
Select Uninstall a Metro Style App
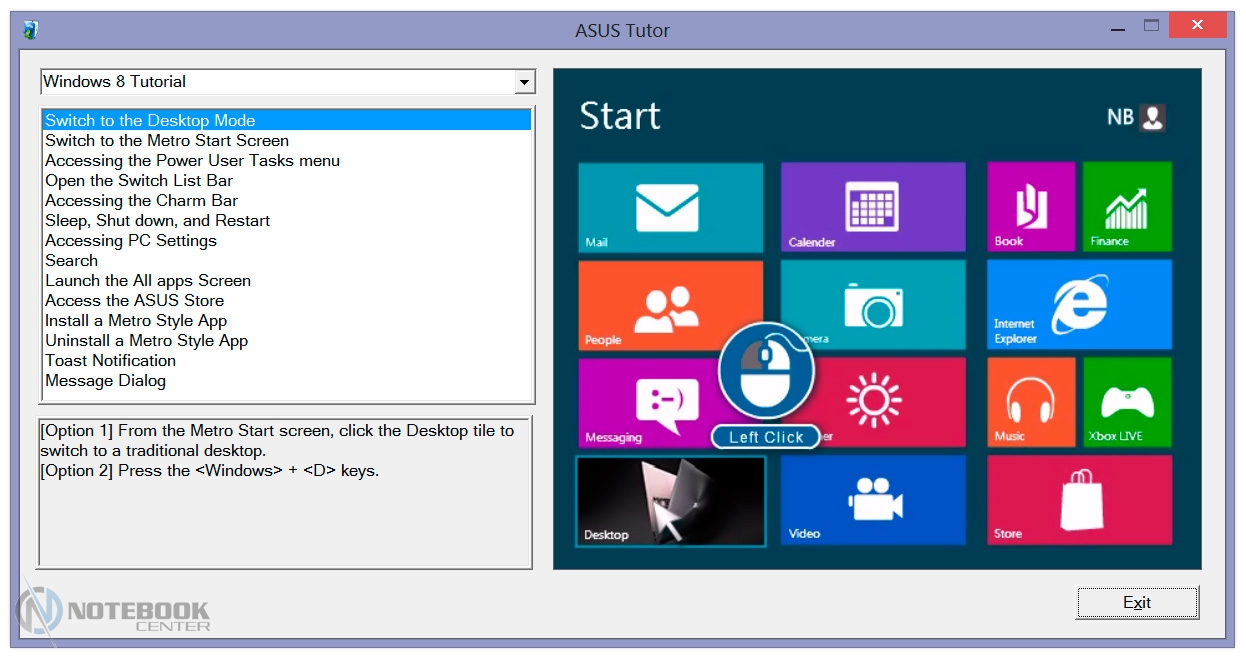point(146,340)
